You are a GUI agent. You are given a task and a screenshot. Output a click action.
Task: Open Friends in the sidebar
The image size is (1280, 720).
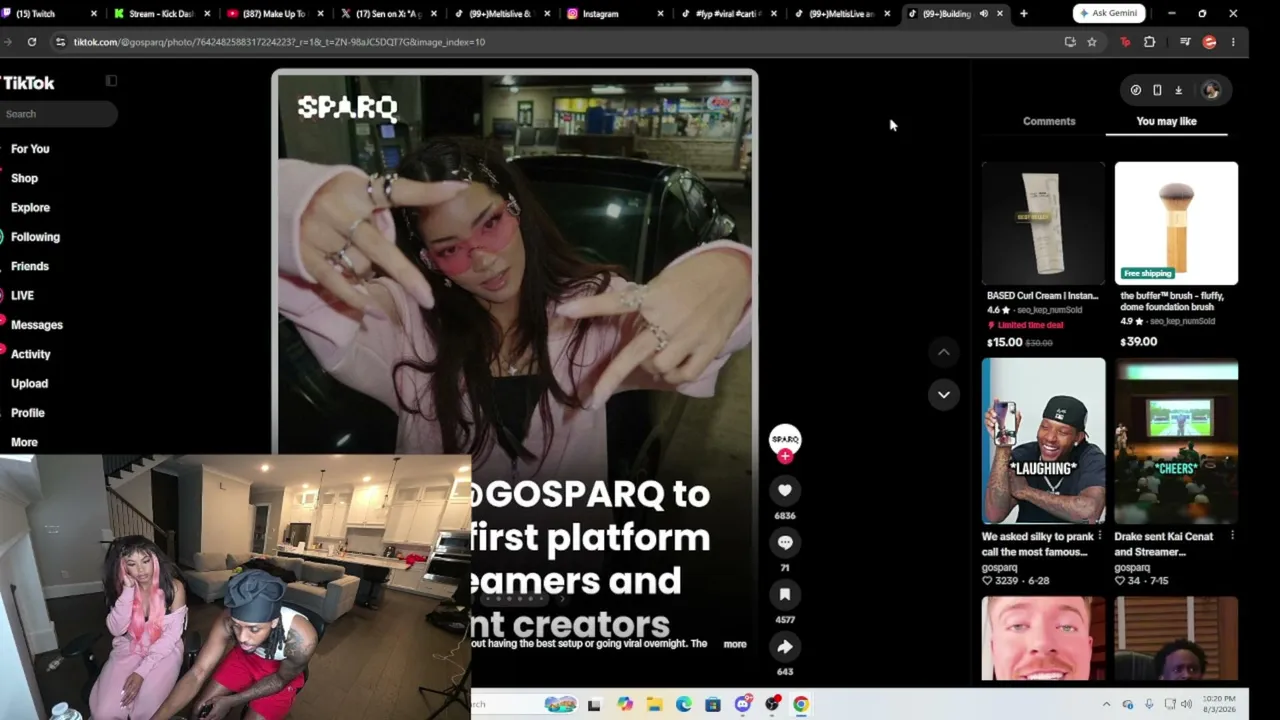(30, 266)
